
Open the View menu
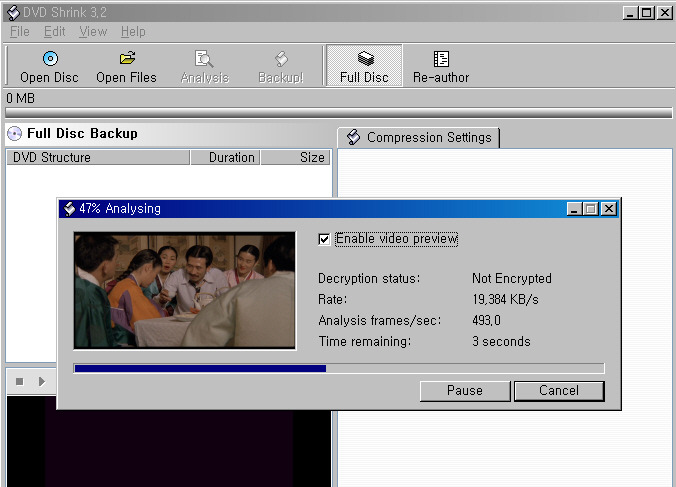pos(93,31)
